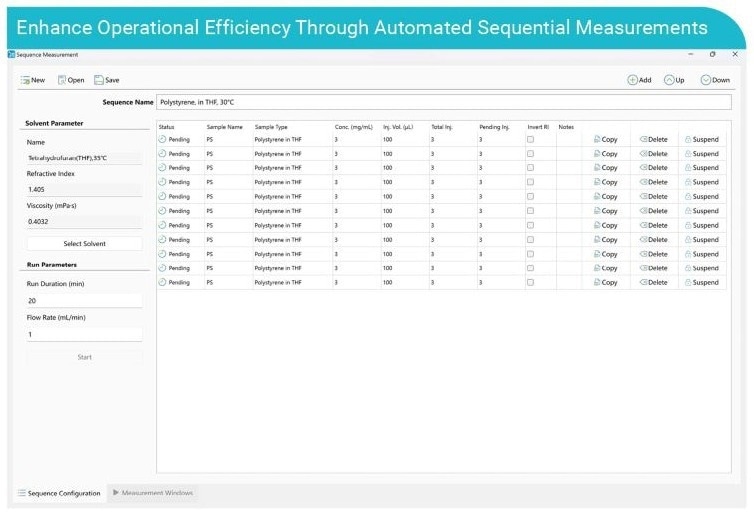Focus the Flow Rate input field
Viewport: 754px width, 514px height.
(84, 334)
